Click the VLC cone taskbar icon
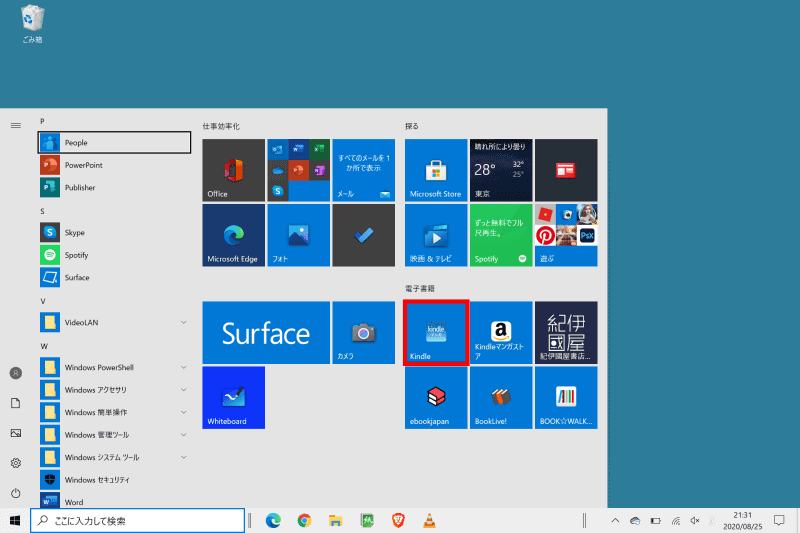 point(430,521)
